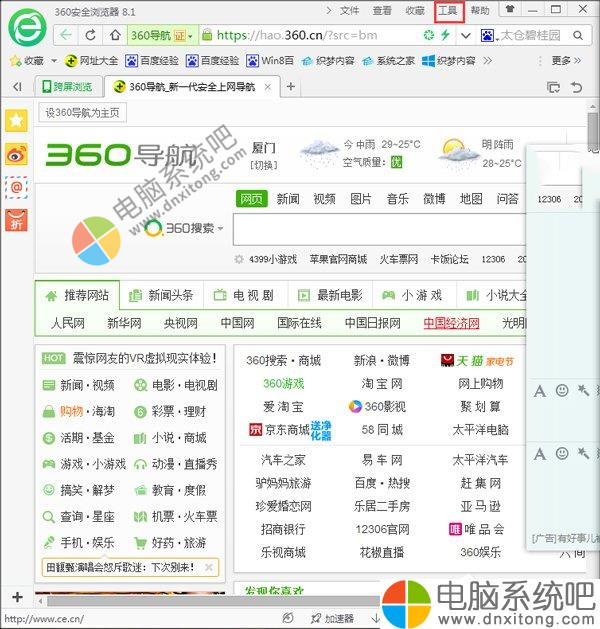Open the skin shirt icon
This screenshot has height=629, width=600.
(x=510, y=9)
